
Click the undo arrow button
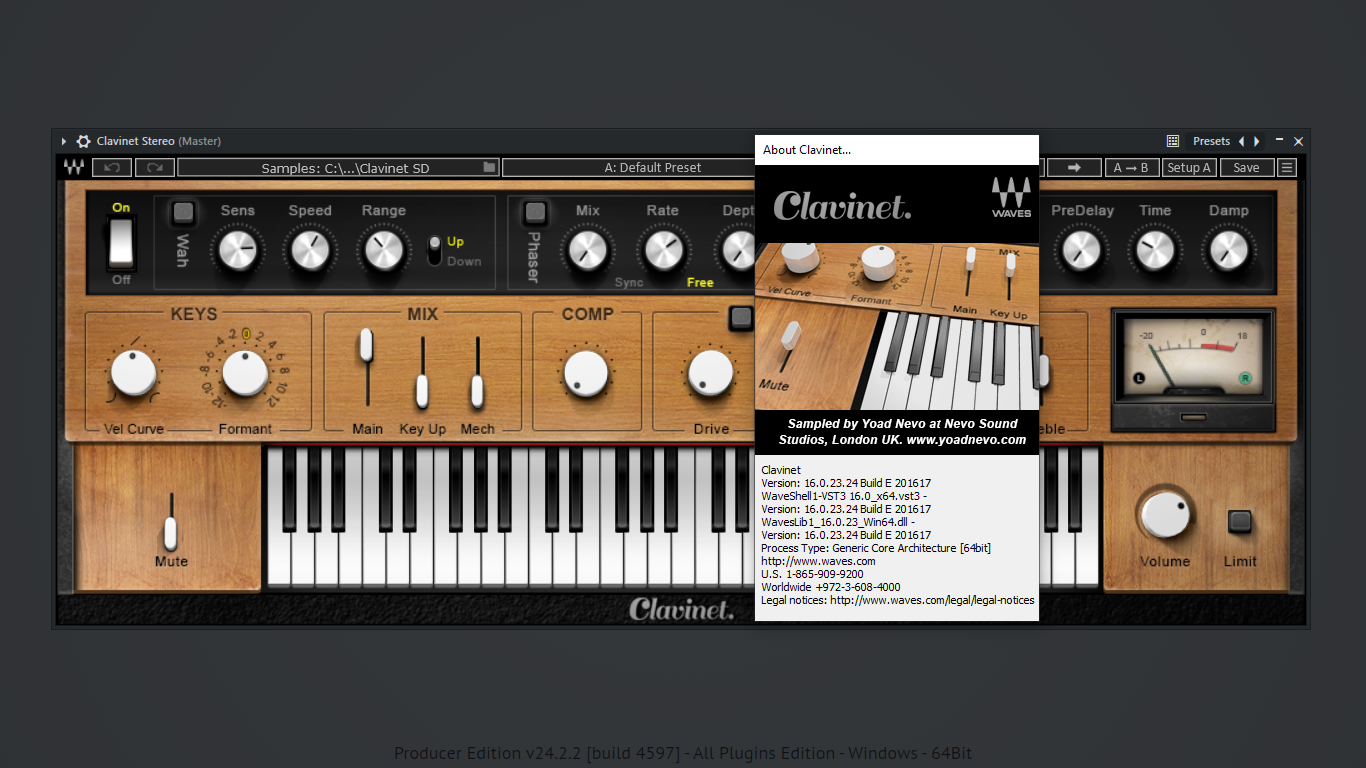click(112, 168)
